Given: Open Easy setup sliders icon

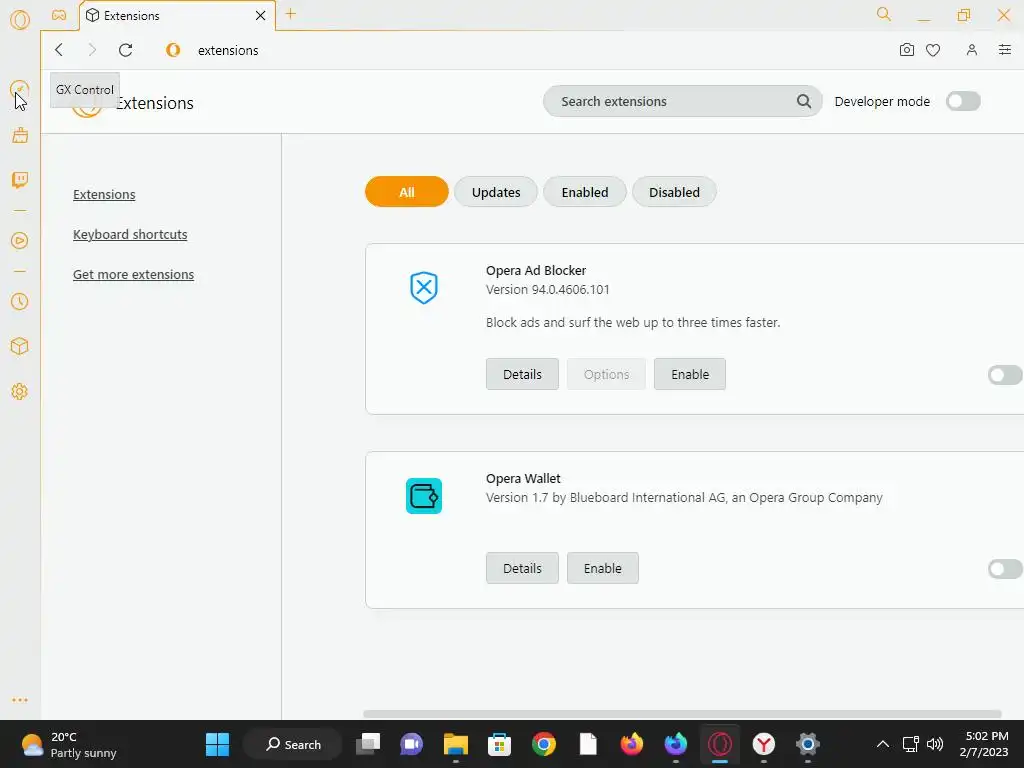Looking at the screenshot, I should (x=1004, y=50).
